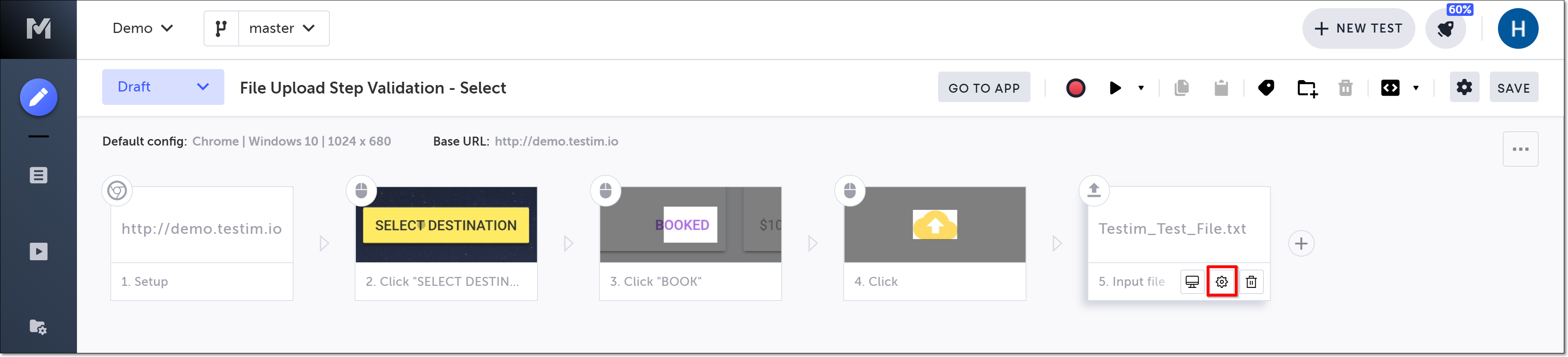Open the test list sidebar icon

[38, 176]
